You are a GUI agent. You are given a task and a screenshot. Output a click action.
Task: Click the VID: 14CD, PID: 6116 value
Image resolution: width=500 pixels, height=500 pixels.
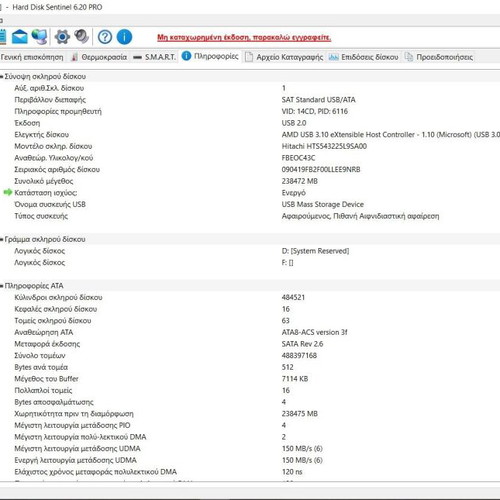[x=314, y=111]
